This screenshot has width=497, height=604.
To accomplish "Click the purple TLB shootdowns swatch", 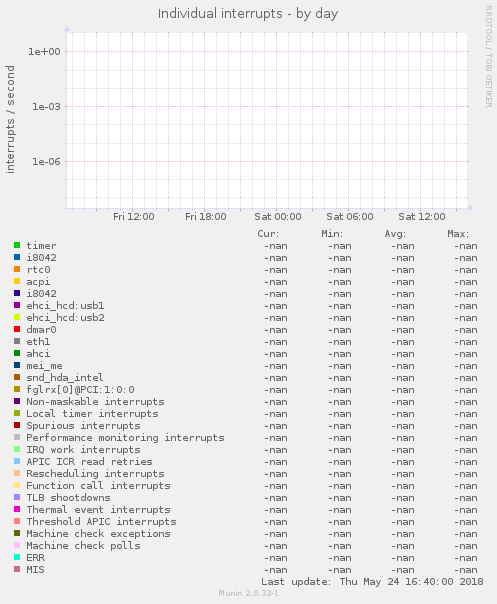I will (17, 497).
